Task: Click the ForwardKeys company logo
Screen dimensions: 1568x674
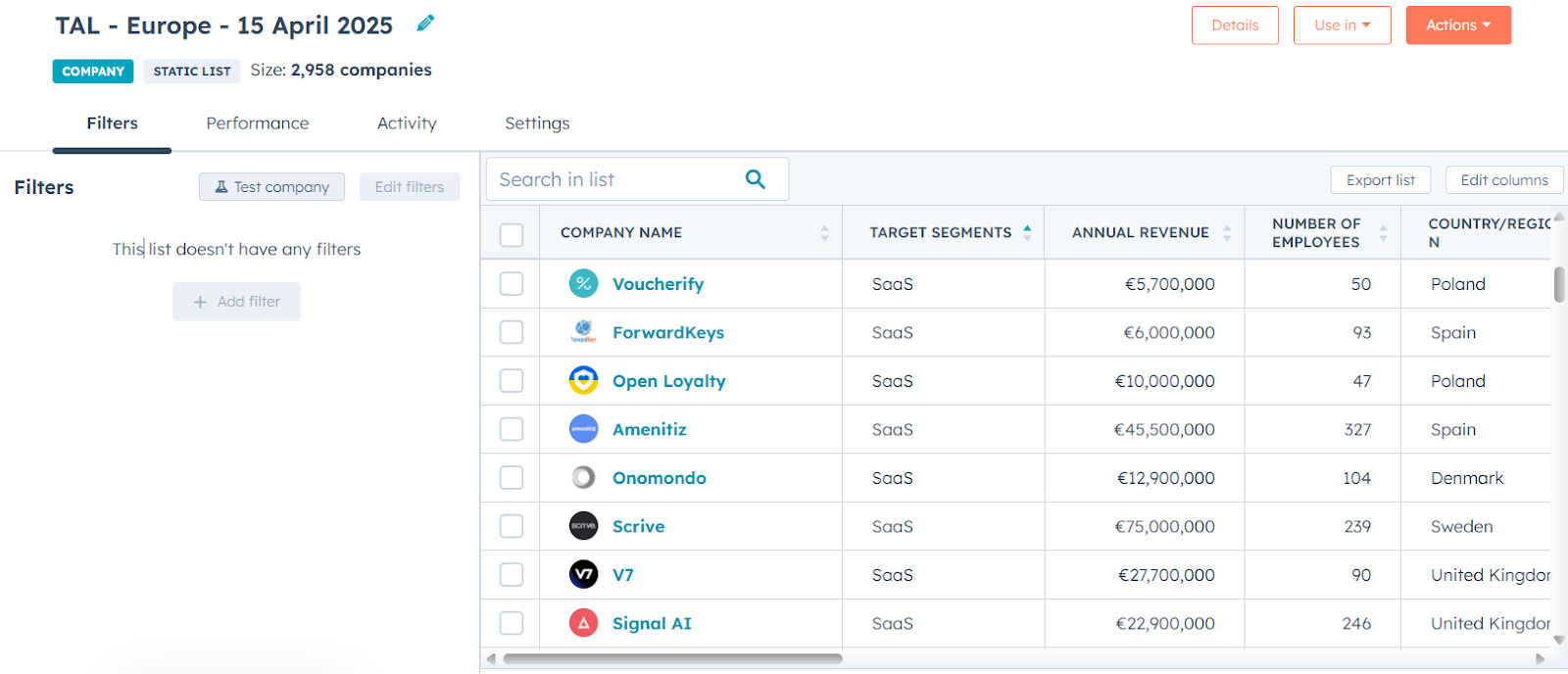Action: [584, 332]
